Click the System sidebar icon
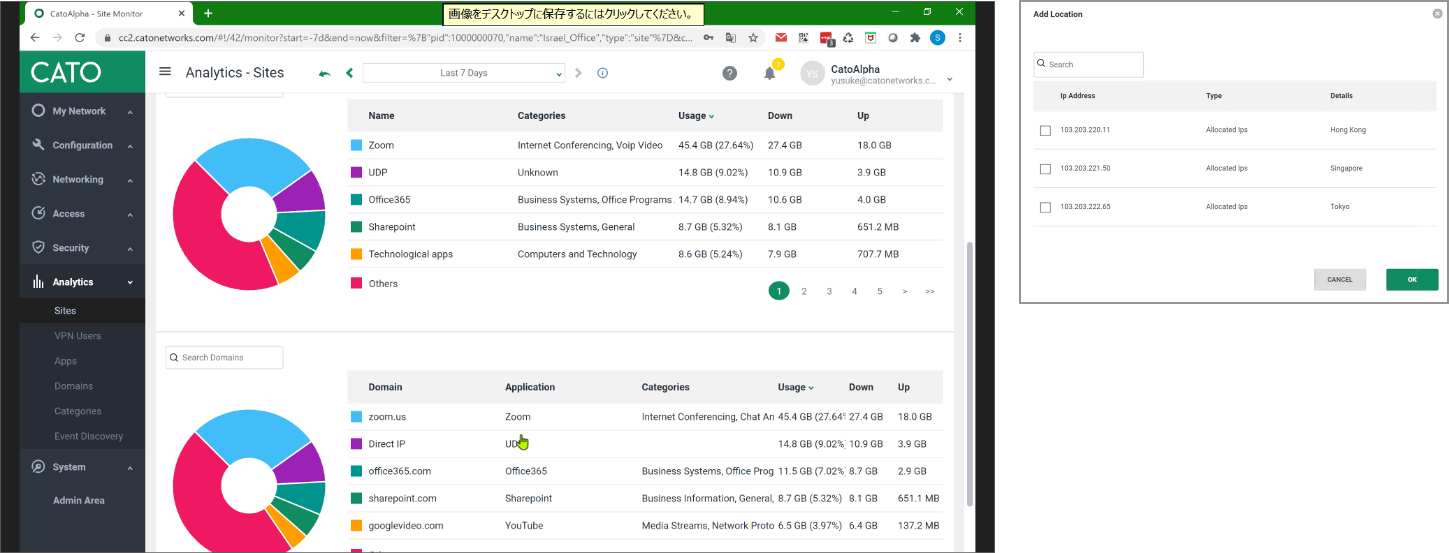The image size is (1449, 553). tap(38, 467)
